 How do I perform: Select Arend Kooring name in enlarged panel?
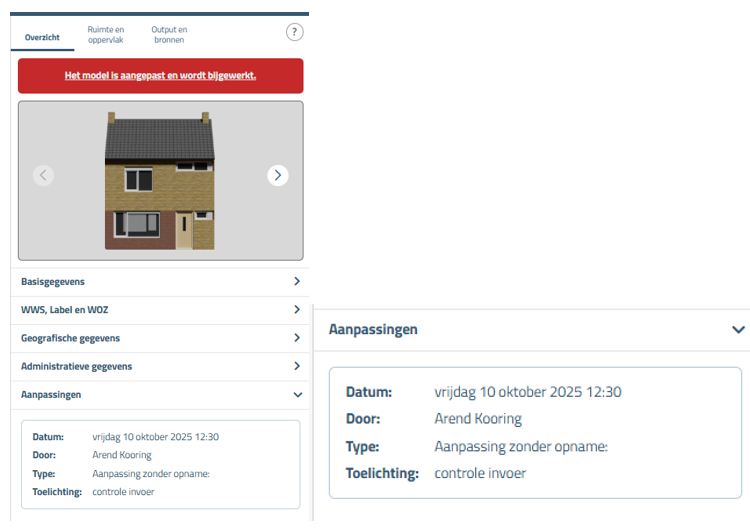click(478, 419)
